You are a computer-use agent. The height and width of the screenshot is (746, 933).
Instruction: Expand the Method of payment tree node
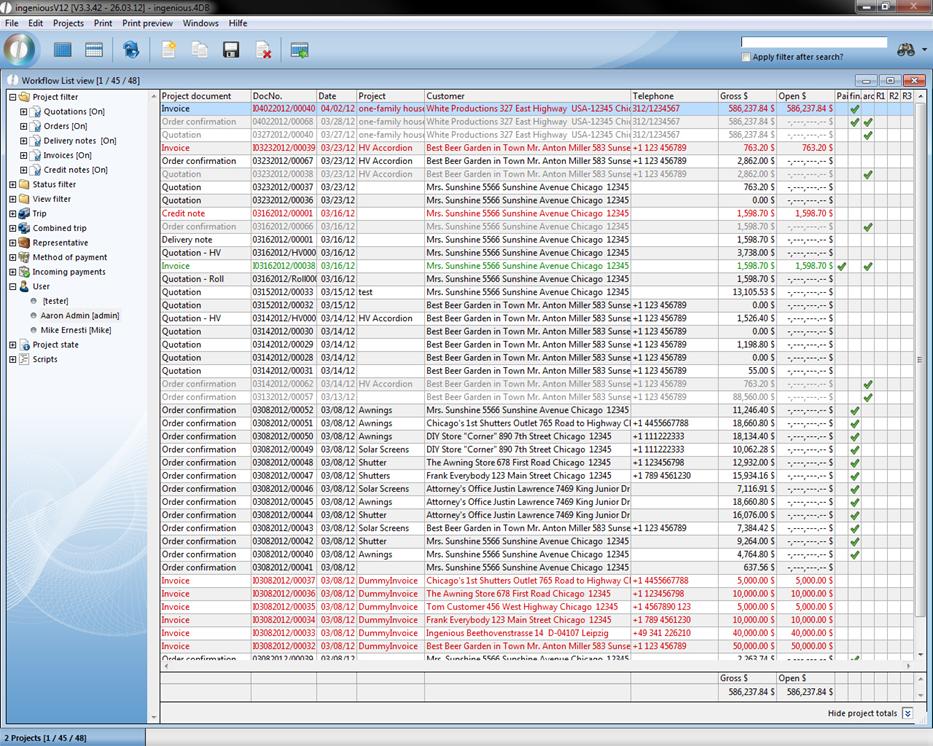[13, 257]
